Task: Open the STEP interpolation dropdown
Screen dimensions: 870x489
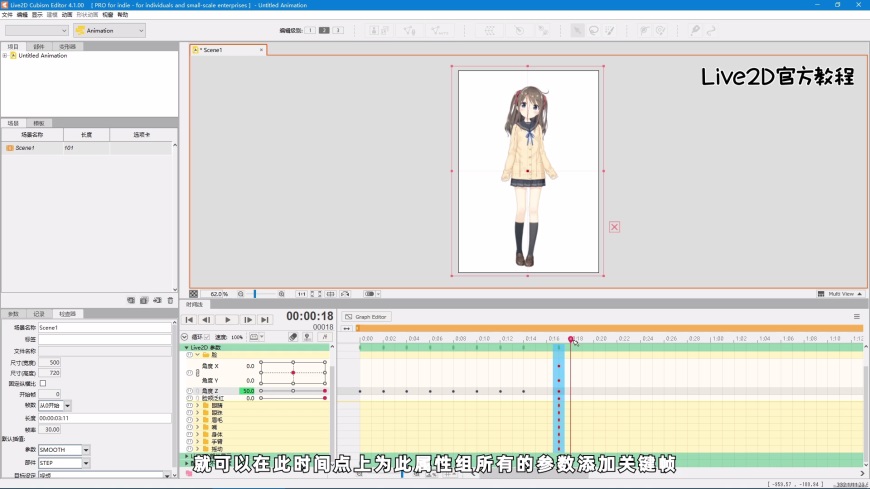Action: (x=64, y=463)
